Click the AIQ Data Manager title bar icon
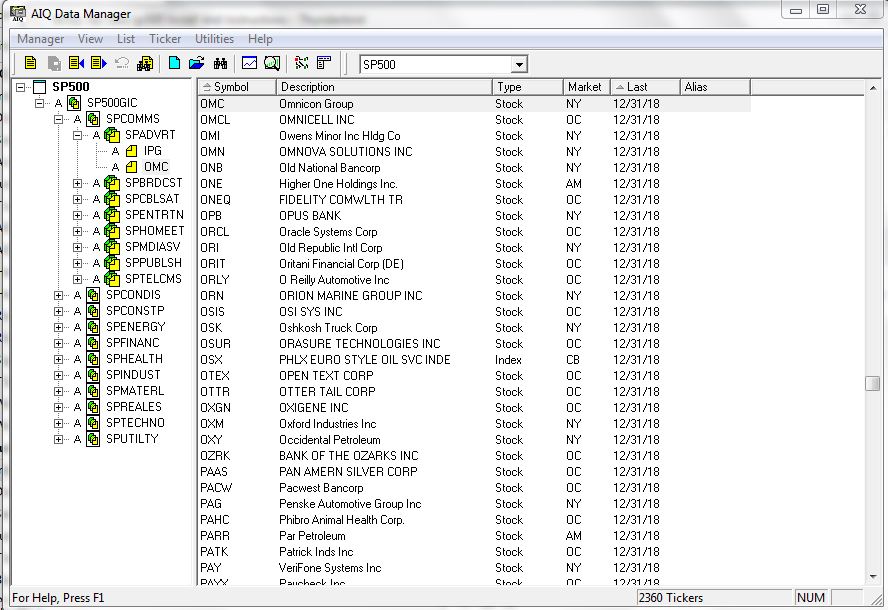 pos(18,13)
